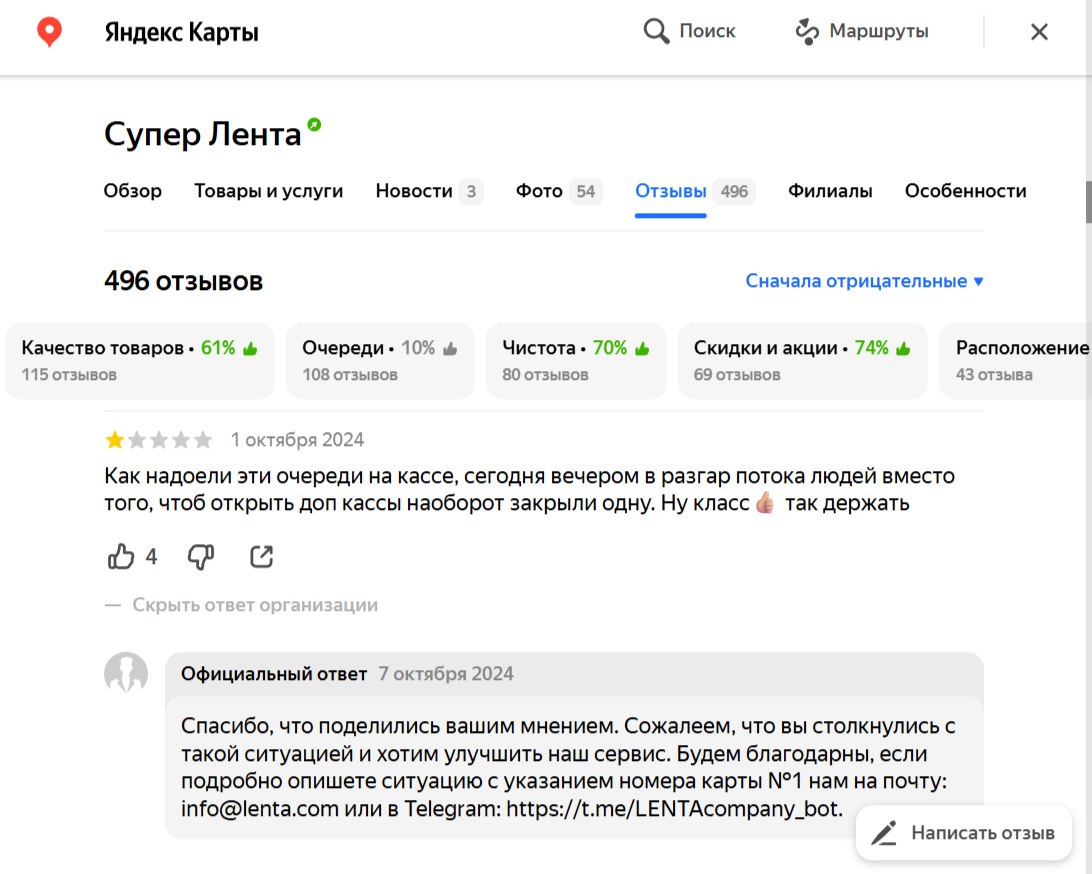
Task: Click the vertical scrollbar thumb
Action: pyautogui.click(x=1088, y=202)
